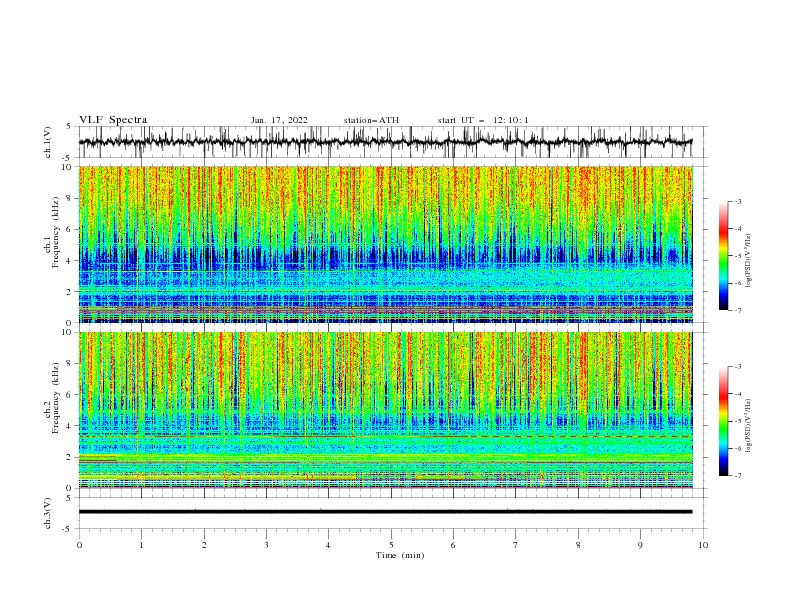Click the "9" minute tick on time axis
This screenshot has height=612, width=792.
[x=640, y=545]
